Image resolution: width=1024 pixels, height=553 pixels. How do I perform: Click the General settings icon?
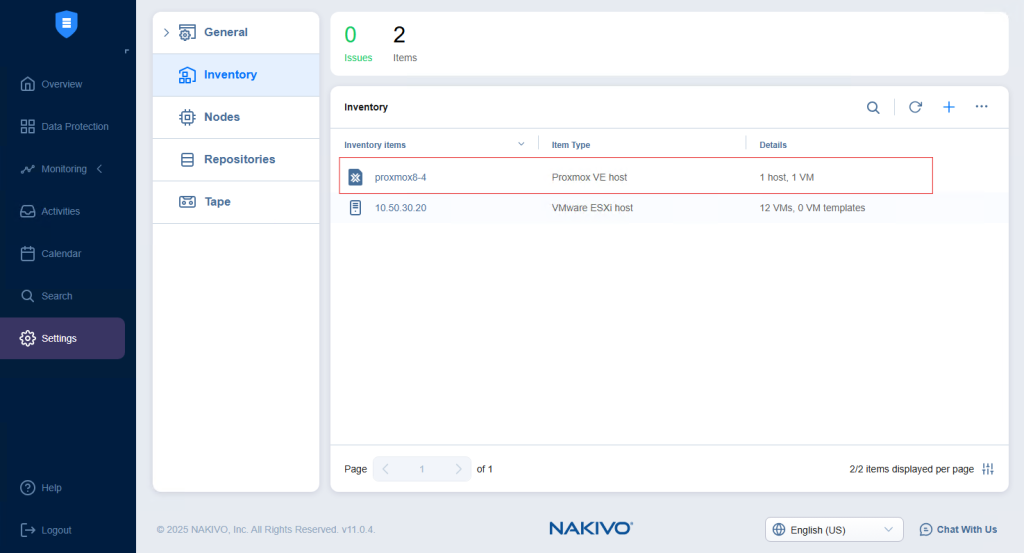[187, 33]
